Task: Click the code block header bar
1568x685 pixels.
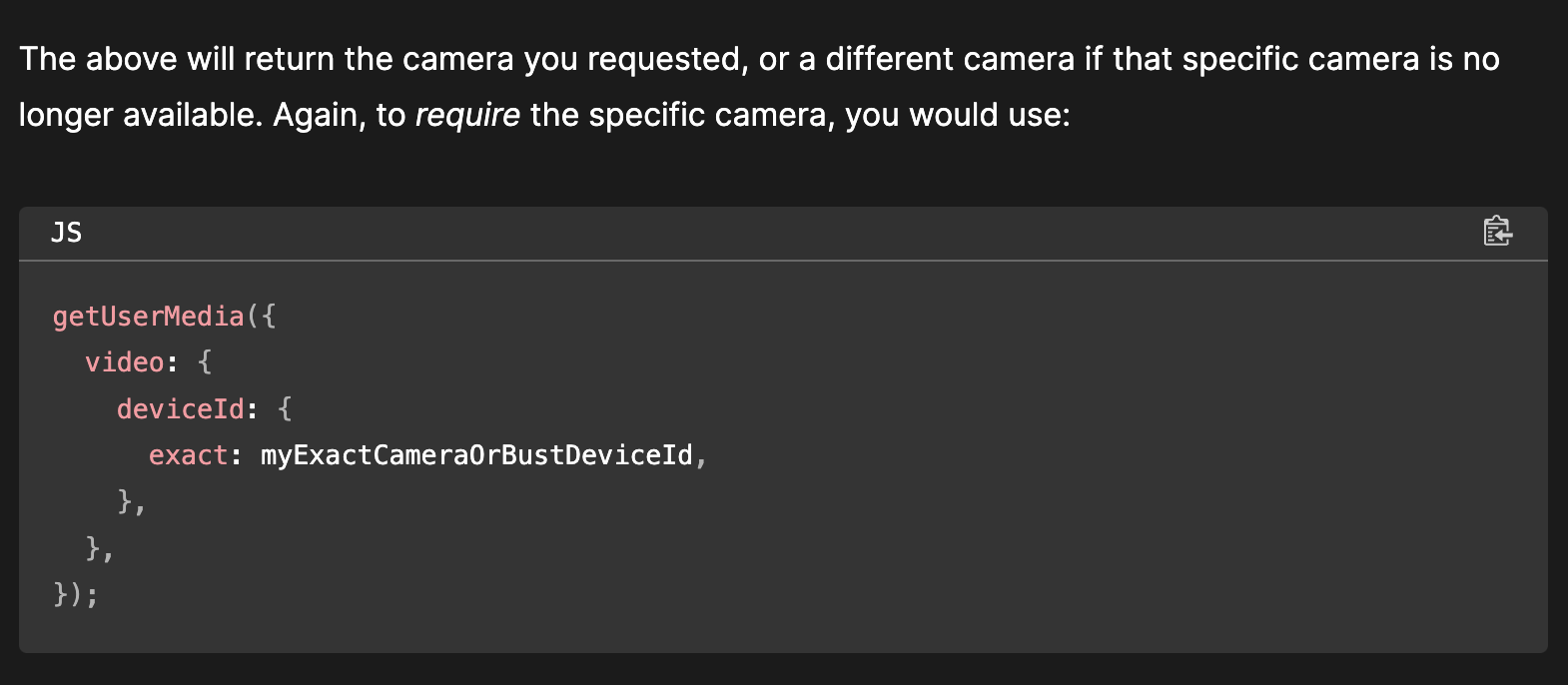Action: coord(759,233)
